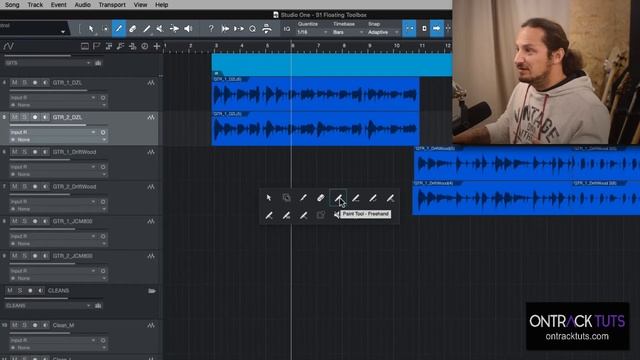Click the waveform icon on GTR_1_DZL track

151,83
